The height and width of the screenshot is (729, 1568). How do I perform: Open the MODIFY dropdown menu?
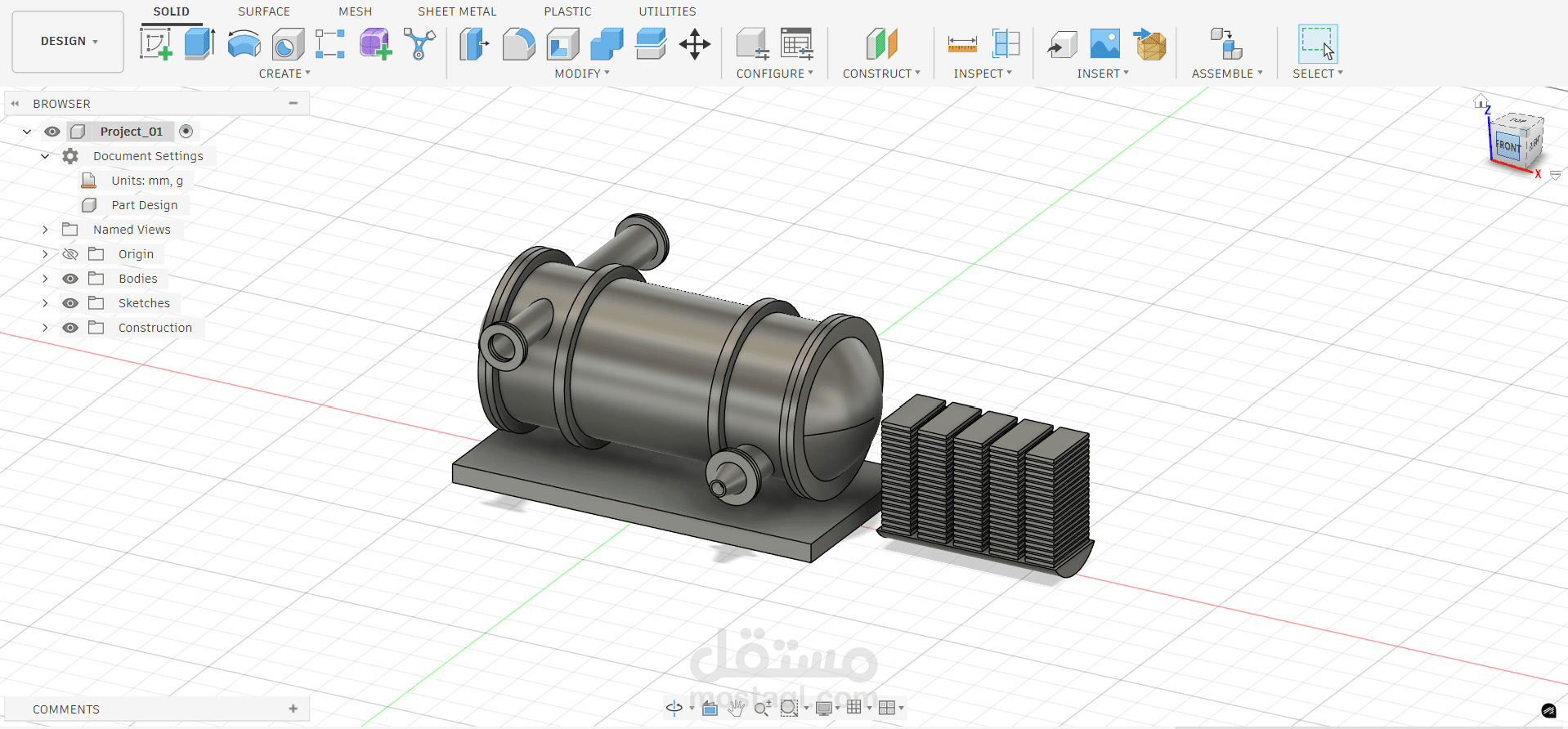[x=582, y=74]
